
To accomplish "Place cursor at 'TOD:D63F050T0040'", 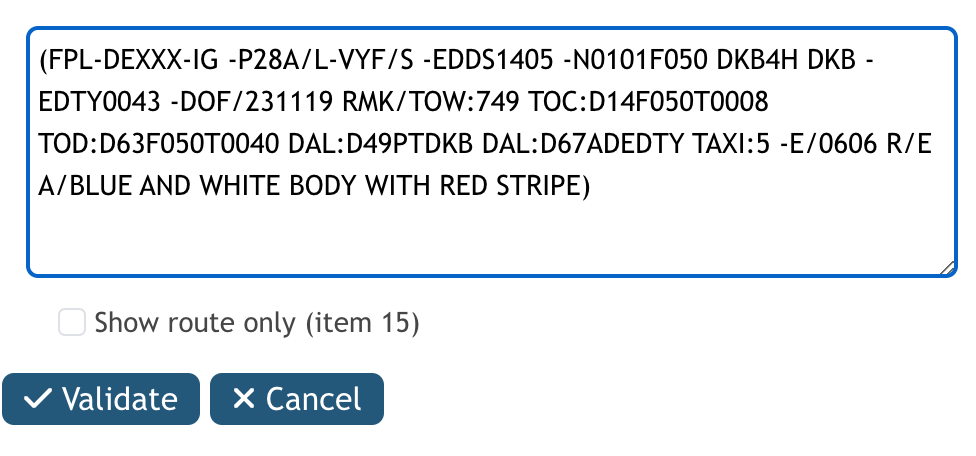I will pos(159,144).
